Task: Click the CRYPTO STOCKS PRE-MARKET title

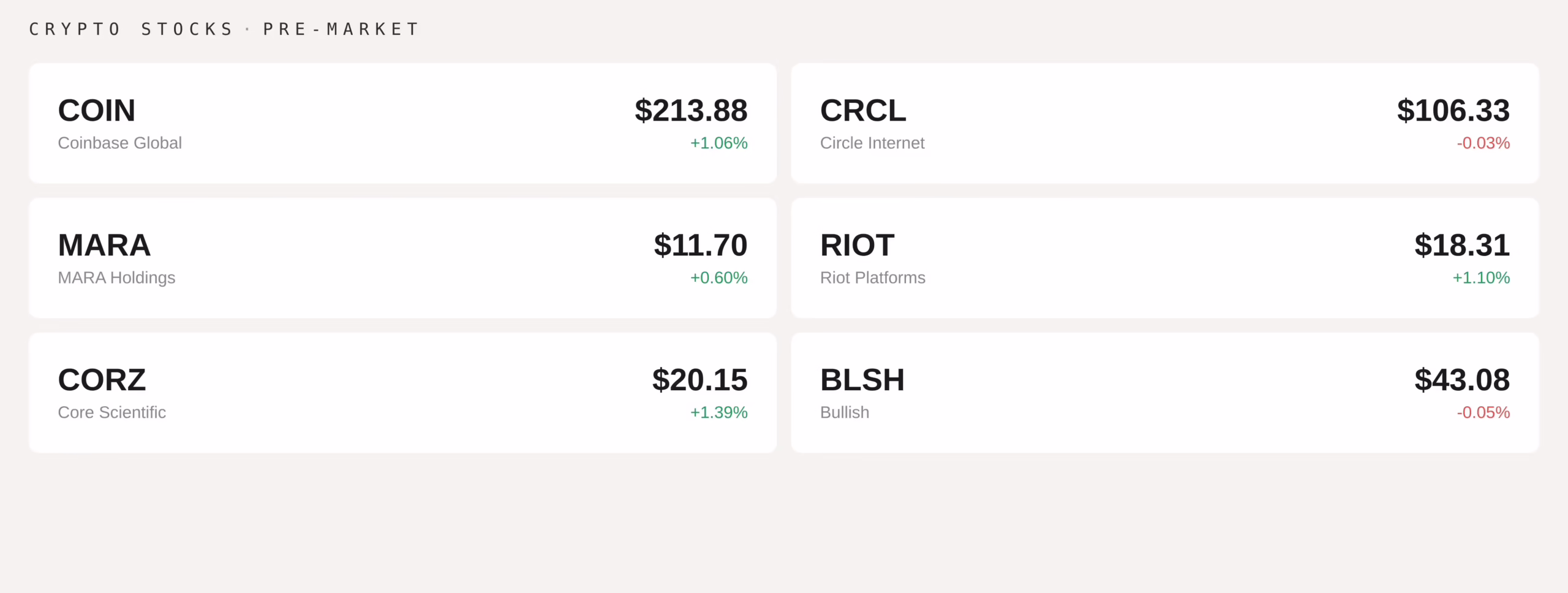Action: pyautogui.click(x=224, y=28)
